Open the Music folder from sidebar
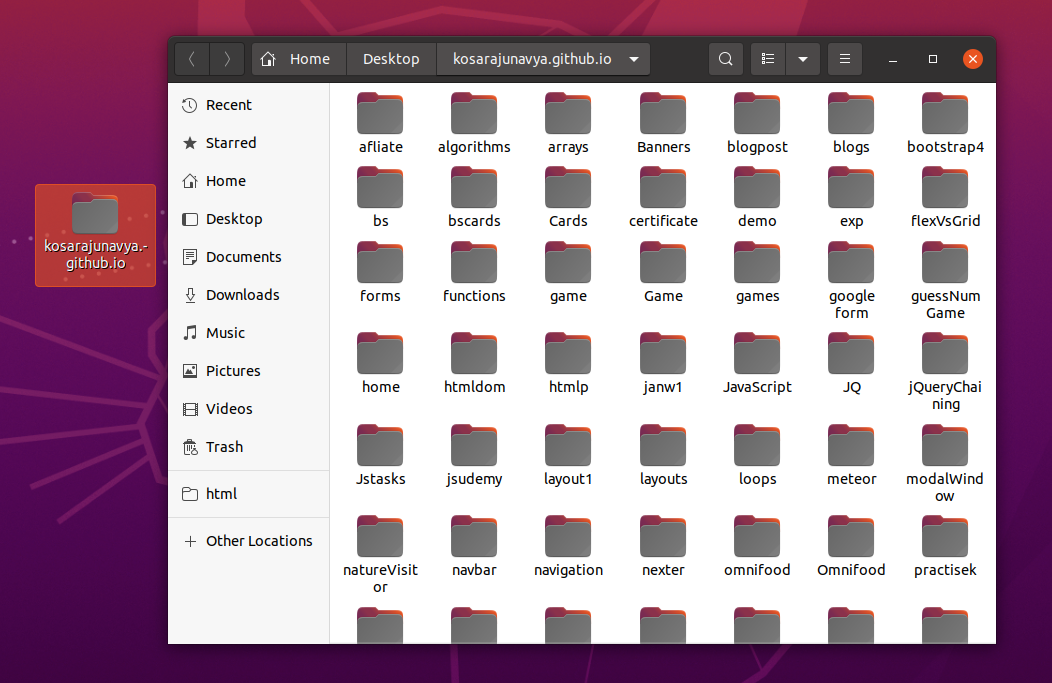Viewport: 1052px width, 683px height. (x=225, y=333)
